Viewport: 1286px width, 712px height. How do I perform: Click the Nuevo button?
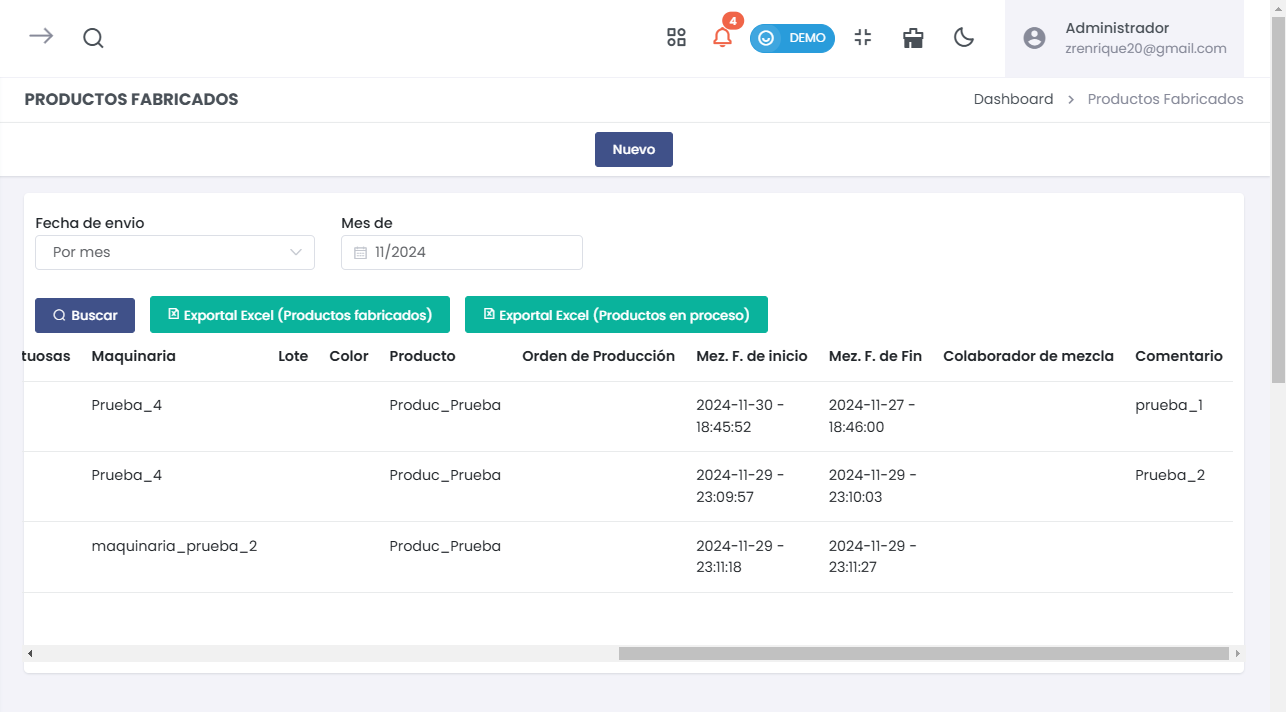coord(633,149)
